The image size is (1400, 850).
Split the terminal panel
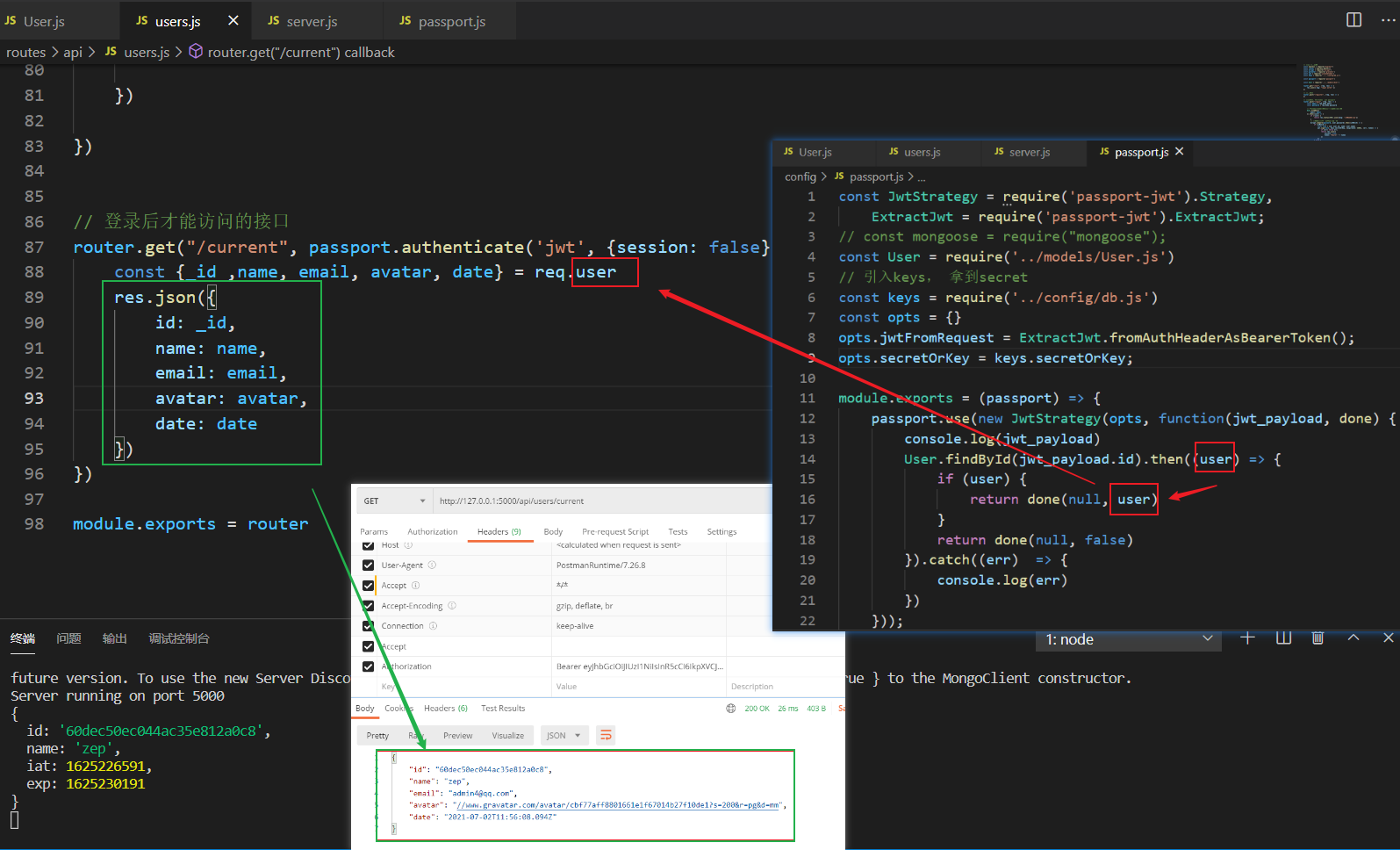1283,638
